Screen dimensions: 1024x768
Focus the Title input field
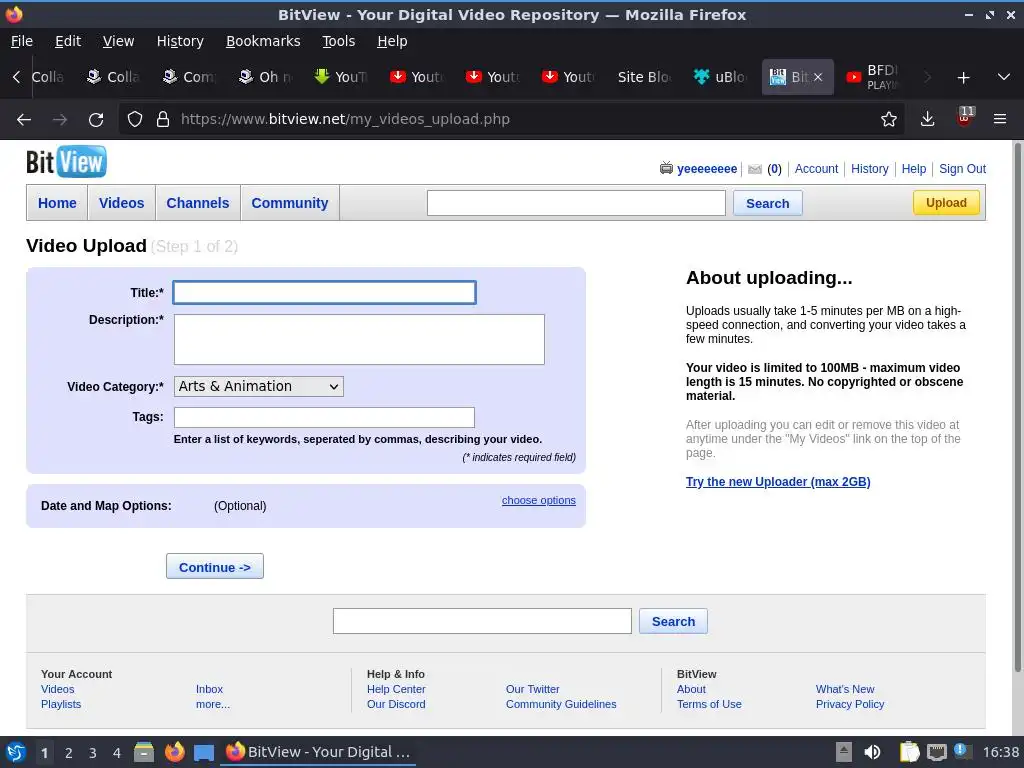[325, 293]
